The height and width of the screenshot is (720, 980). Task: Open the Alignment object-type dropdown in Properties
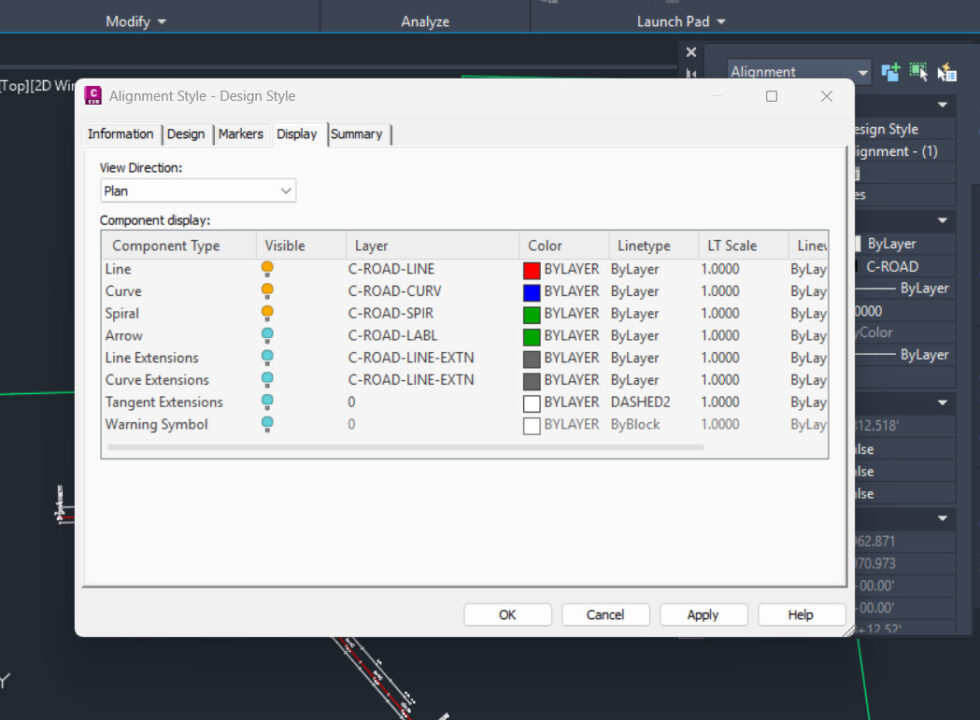[799, 72]
